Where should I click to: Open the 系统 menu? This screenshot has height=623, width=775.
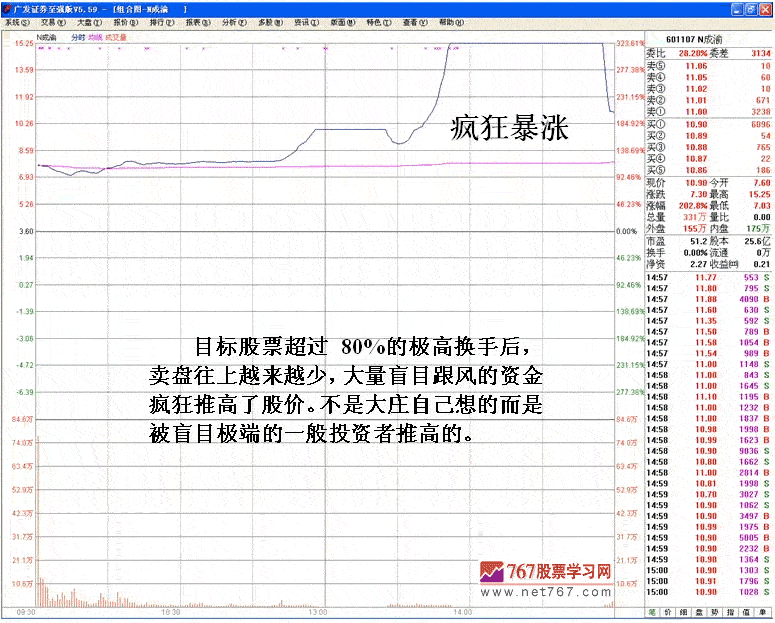pos(16,21)
